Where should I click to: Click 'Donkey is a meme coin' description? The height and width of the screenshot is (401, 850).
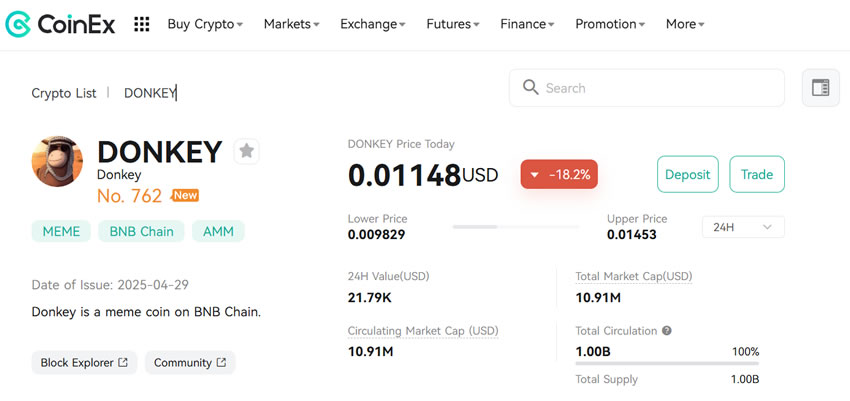coord(146,312)
